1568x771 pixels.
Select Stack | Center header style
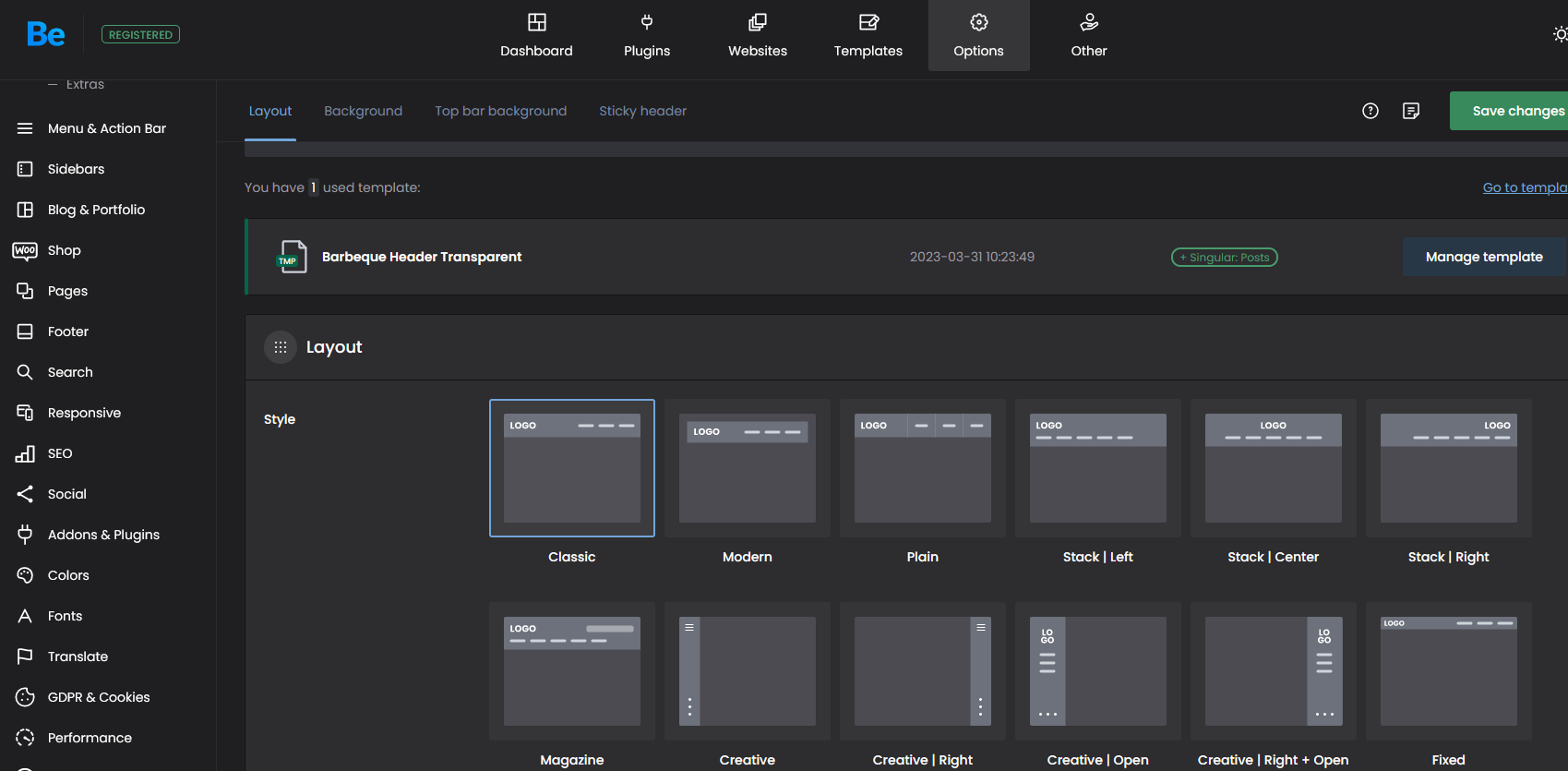click(x=1274, y=468)
